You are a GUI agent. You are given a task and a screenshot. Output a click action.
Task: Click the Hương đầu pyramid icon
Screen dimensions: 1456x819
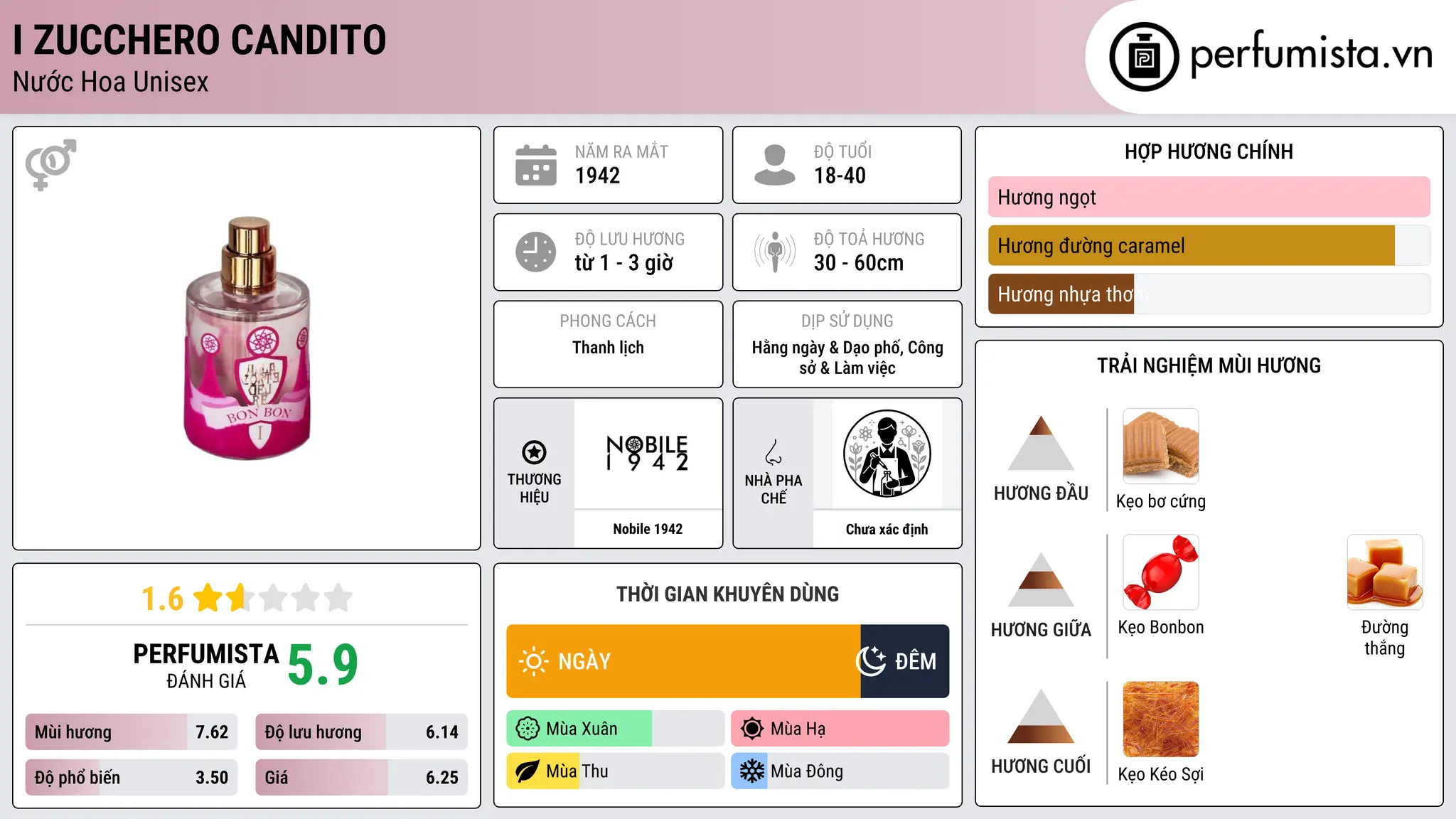click(1041, 443)
